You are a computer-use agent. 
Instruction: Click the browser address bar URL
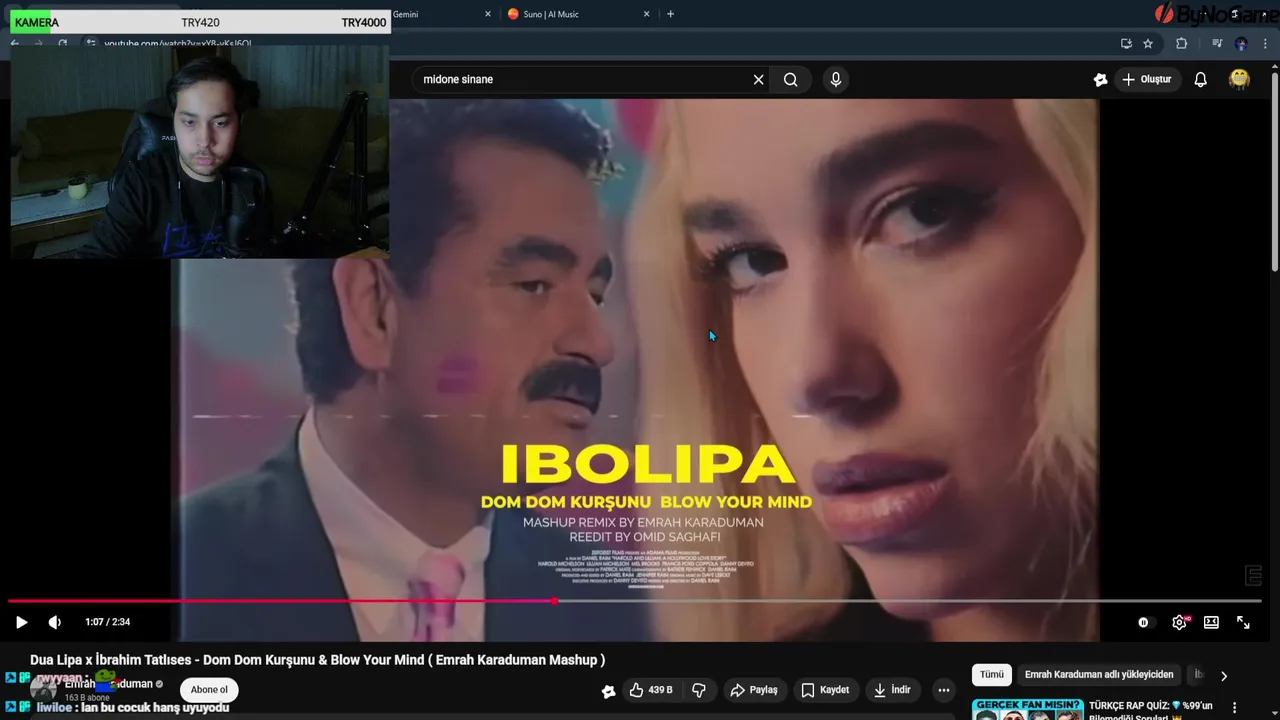[x=178, y=43]
